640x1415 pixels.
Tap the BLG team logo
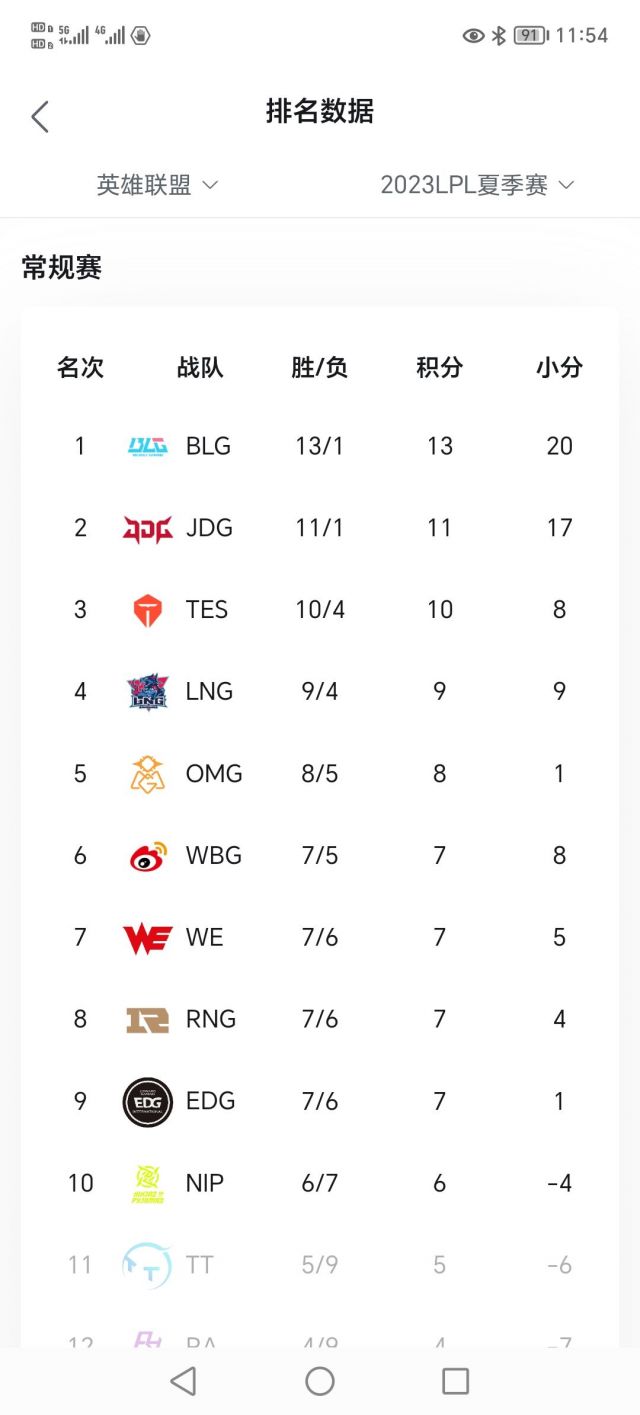[148, 446]
